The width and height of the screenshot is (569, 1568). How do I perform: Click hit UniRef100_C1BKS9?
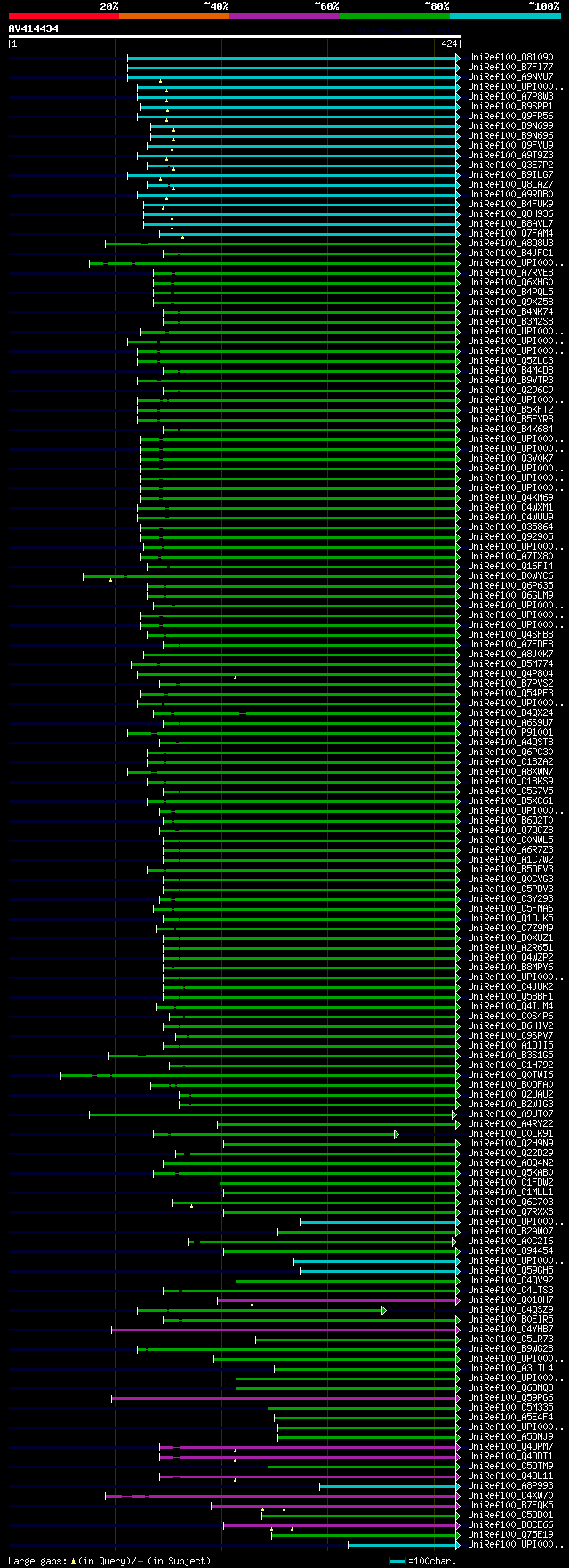[510, 782]
